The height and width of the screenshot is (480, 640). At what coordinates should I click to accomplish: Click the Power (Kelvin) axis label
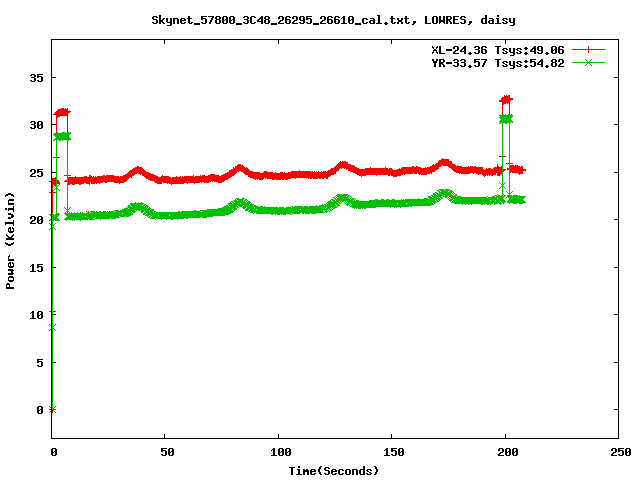tap(10, 241)
